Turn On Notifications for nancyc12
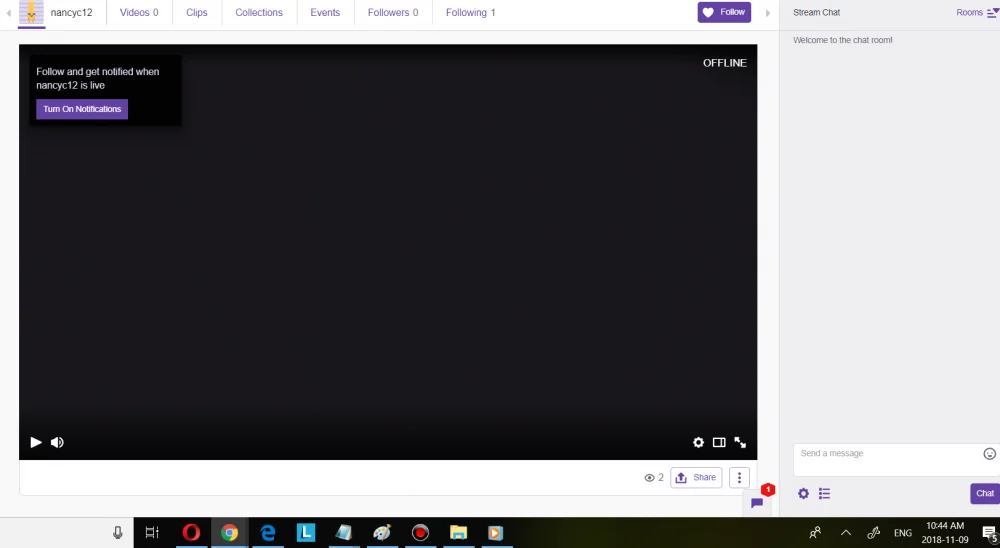Image resolution: width=1000 pixels, height=548 pixels. 82,109
